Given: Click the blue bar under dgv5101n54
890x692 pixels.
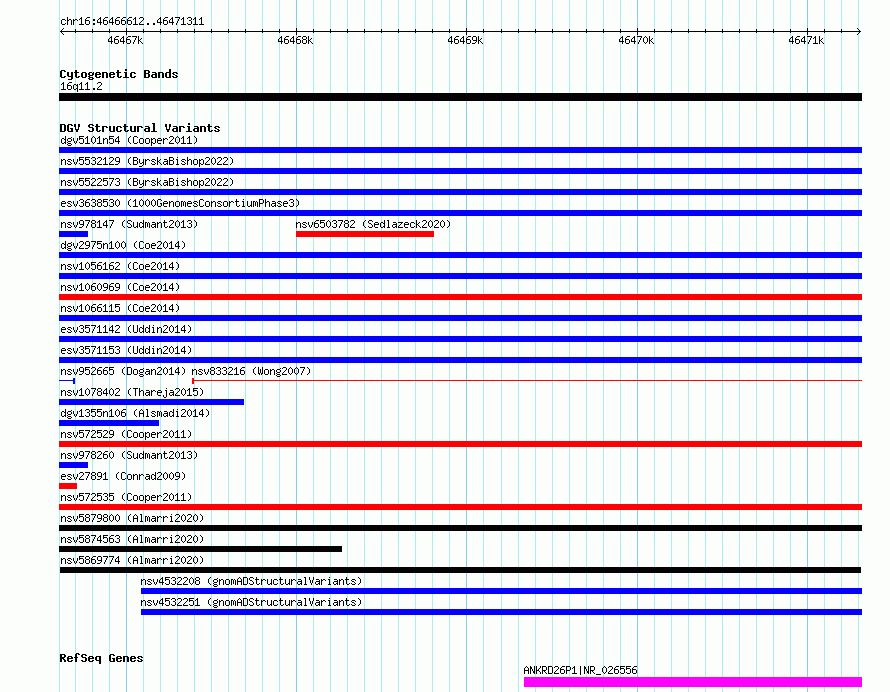Looking at the screenshot, I should pos(460,150).
